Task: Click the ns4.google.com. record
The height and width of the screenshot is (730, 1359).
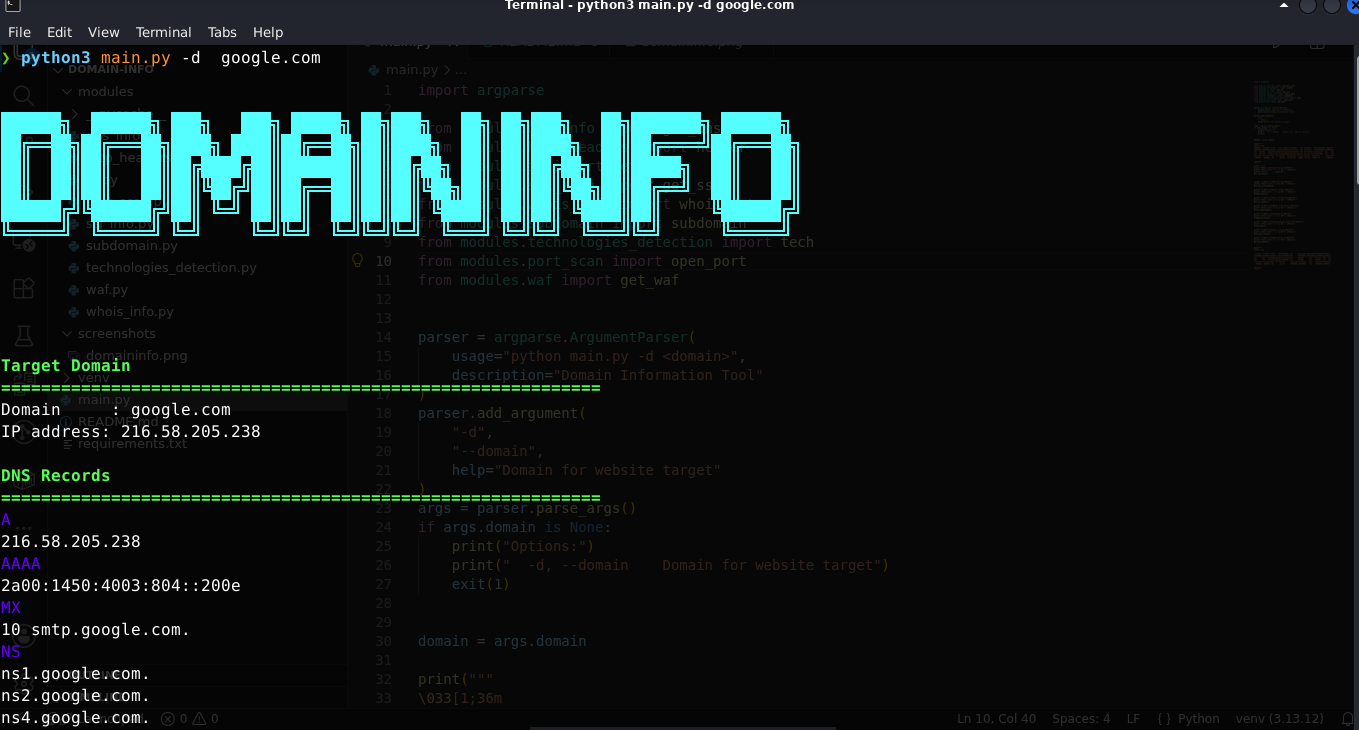Action: [x=76, y=718]
